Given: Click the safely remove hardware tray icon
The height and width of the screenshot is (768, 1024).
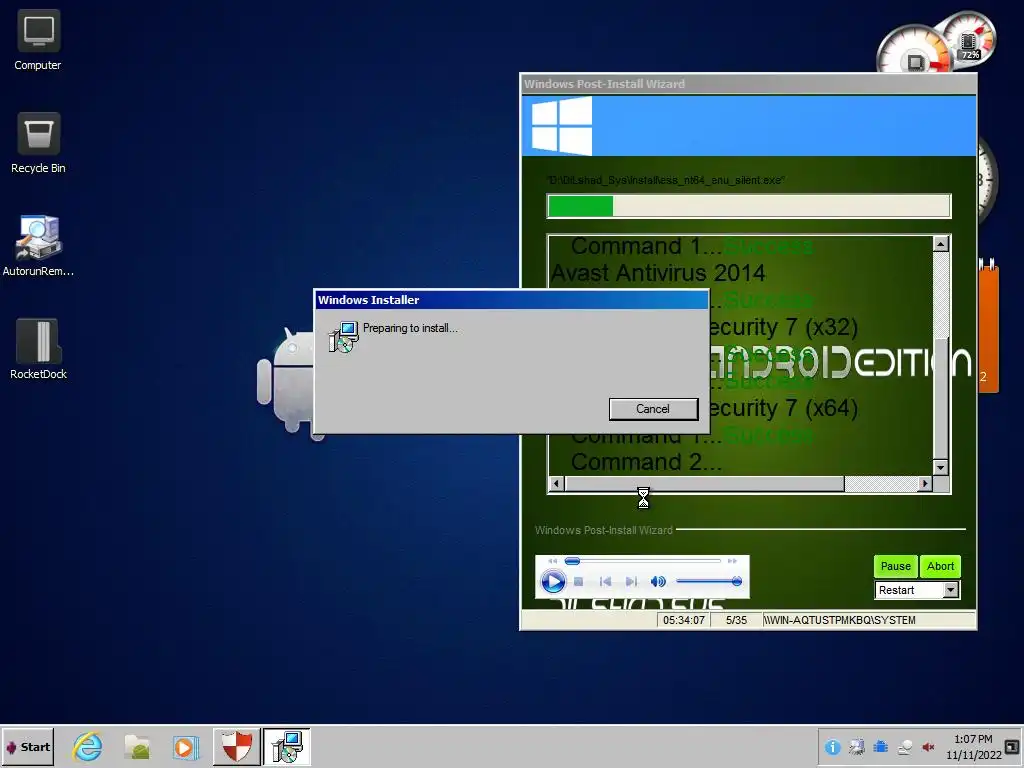Looking at the screenshot, I should 904,747.
